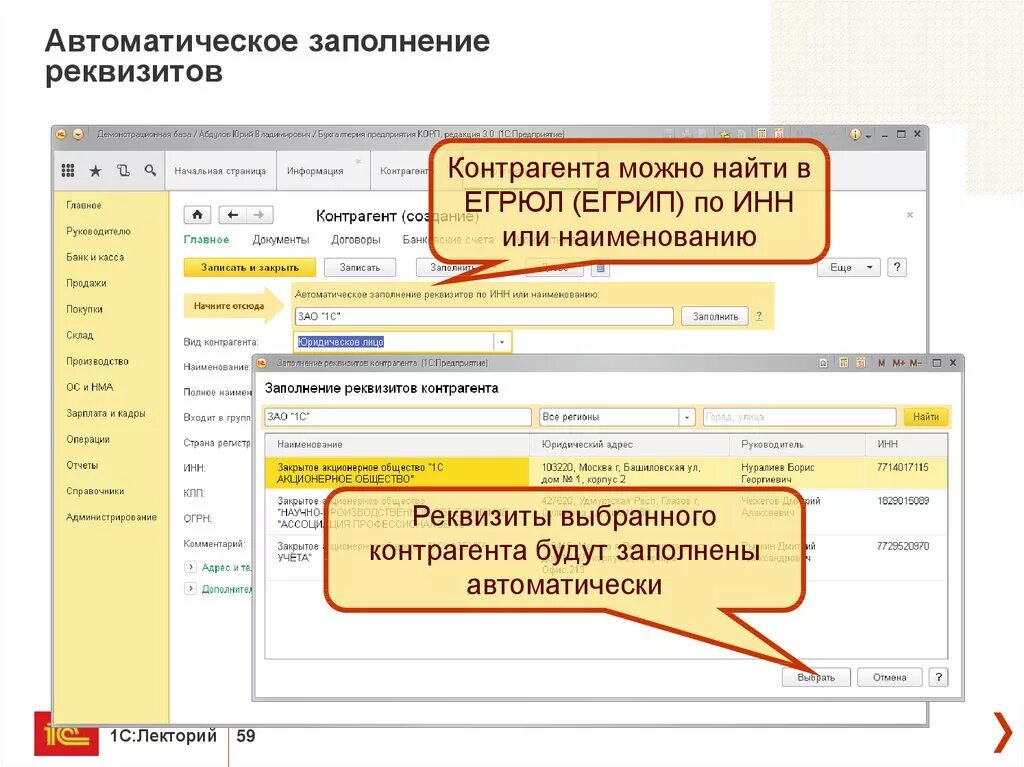Image resolution: width=1024 pixels, height=767 pixels.
Task: Open Справочники section in sidebar
Action: tap(95, 491)
